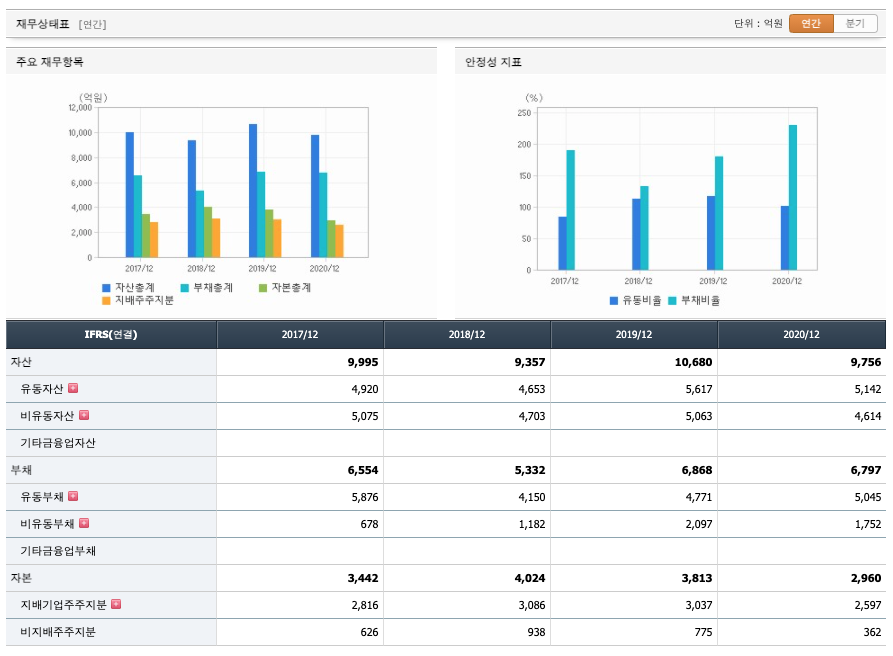Select liabilities total value 6,797
The image size is (893, 656).
click(866, 470)
